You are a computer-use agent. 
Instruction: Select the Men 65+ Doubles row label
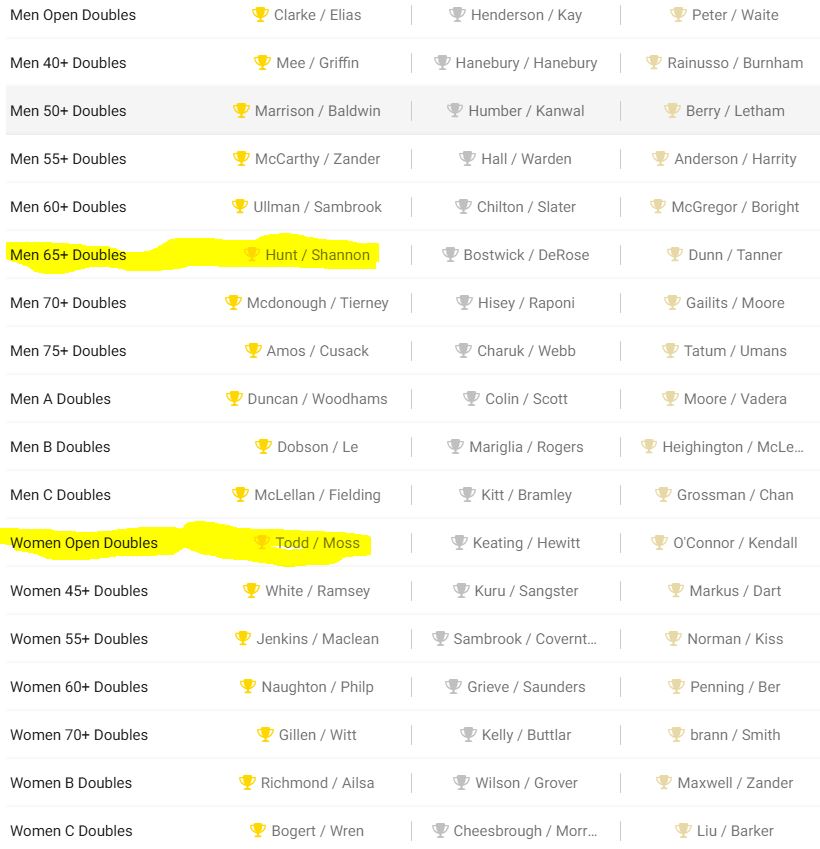(x=68, y=254)
